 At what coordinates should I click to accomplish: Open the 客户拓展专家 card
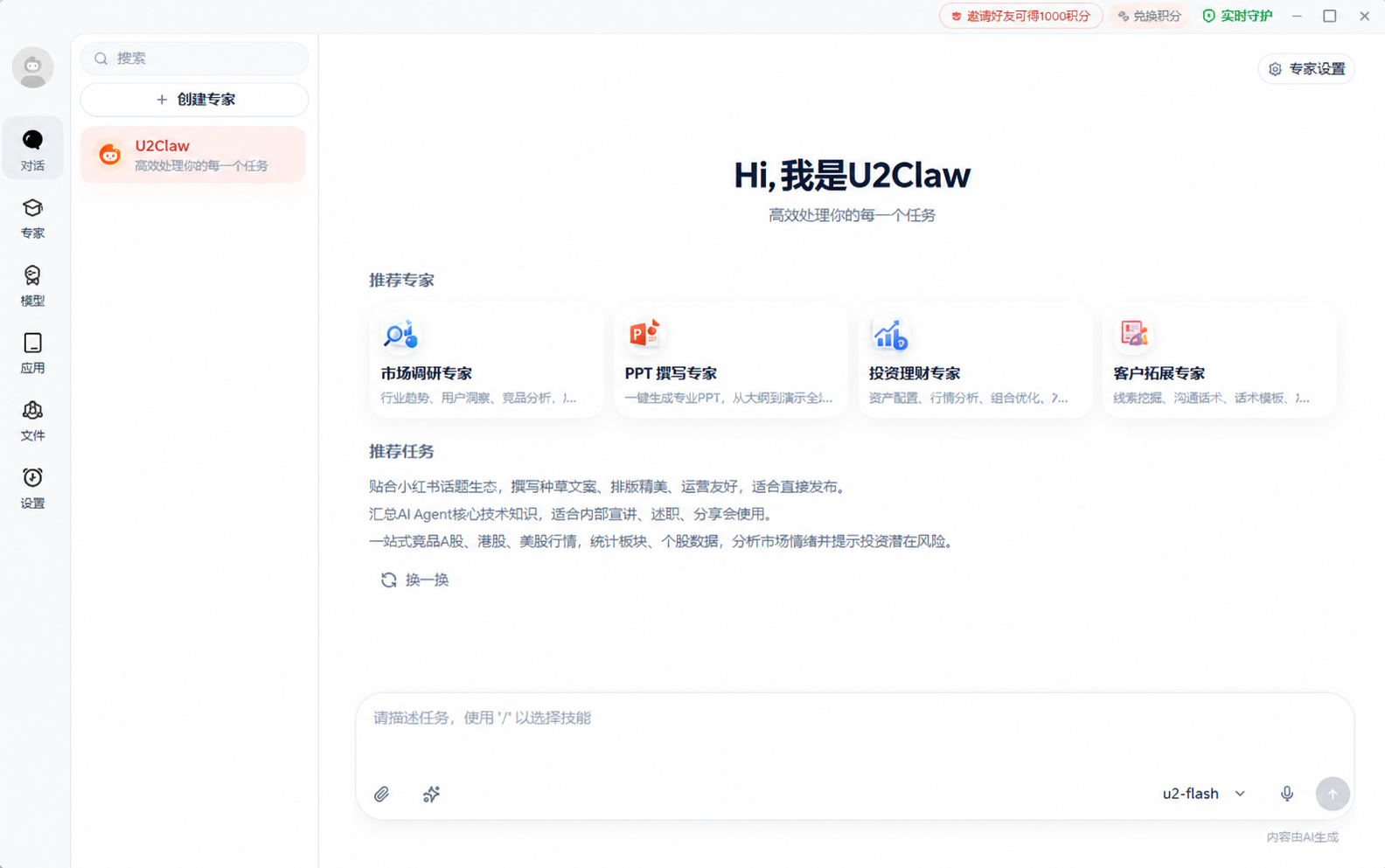click(x=1220, y=361)
